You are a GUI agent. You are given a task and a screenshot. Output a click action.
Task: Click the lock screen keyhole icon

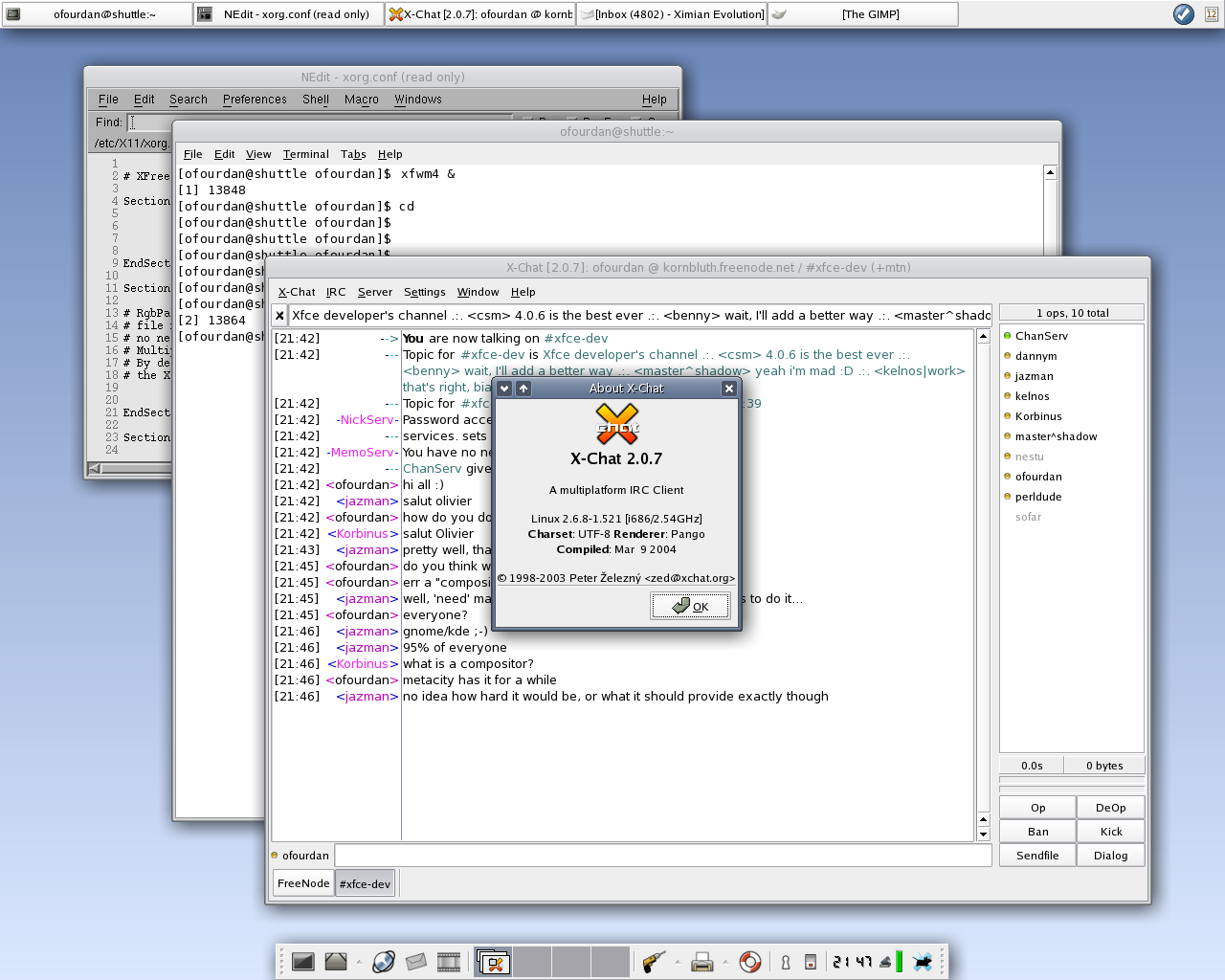tap(786, 962)
